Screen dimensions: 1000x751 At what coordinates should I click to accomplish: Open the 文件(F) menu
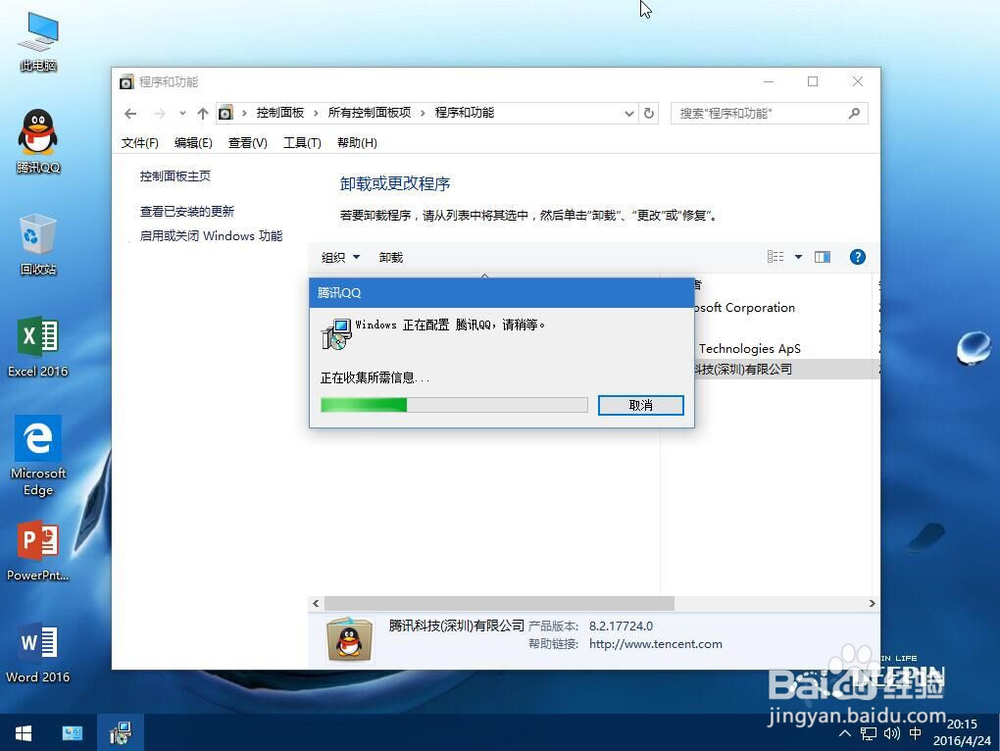coord(140,143)
